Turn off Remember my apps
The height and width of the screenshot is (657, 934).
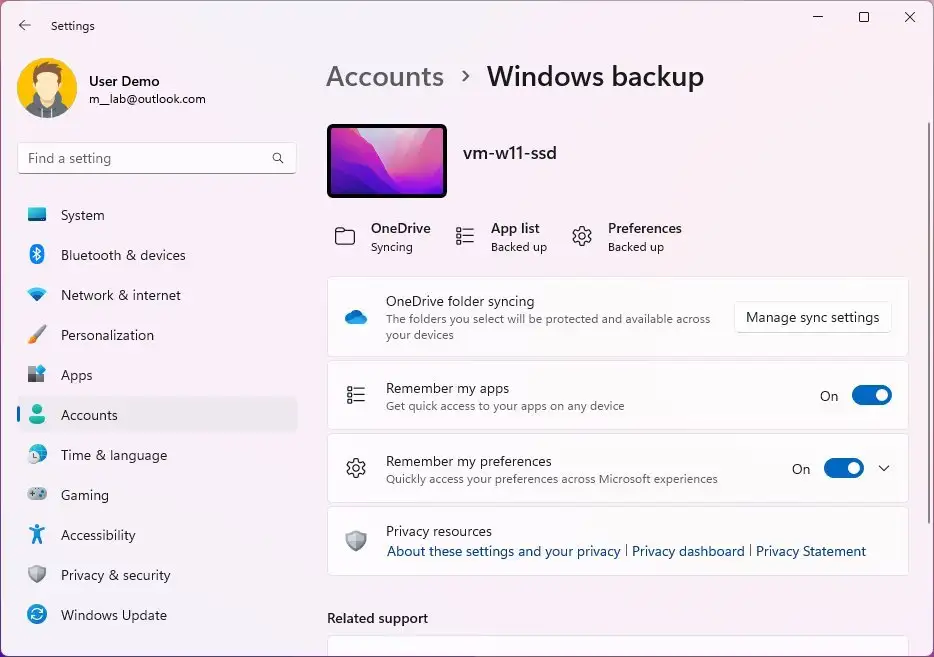coord(871,395)
